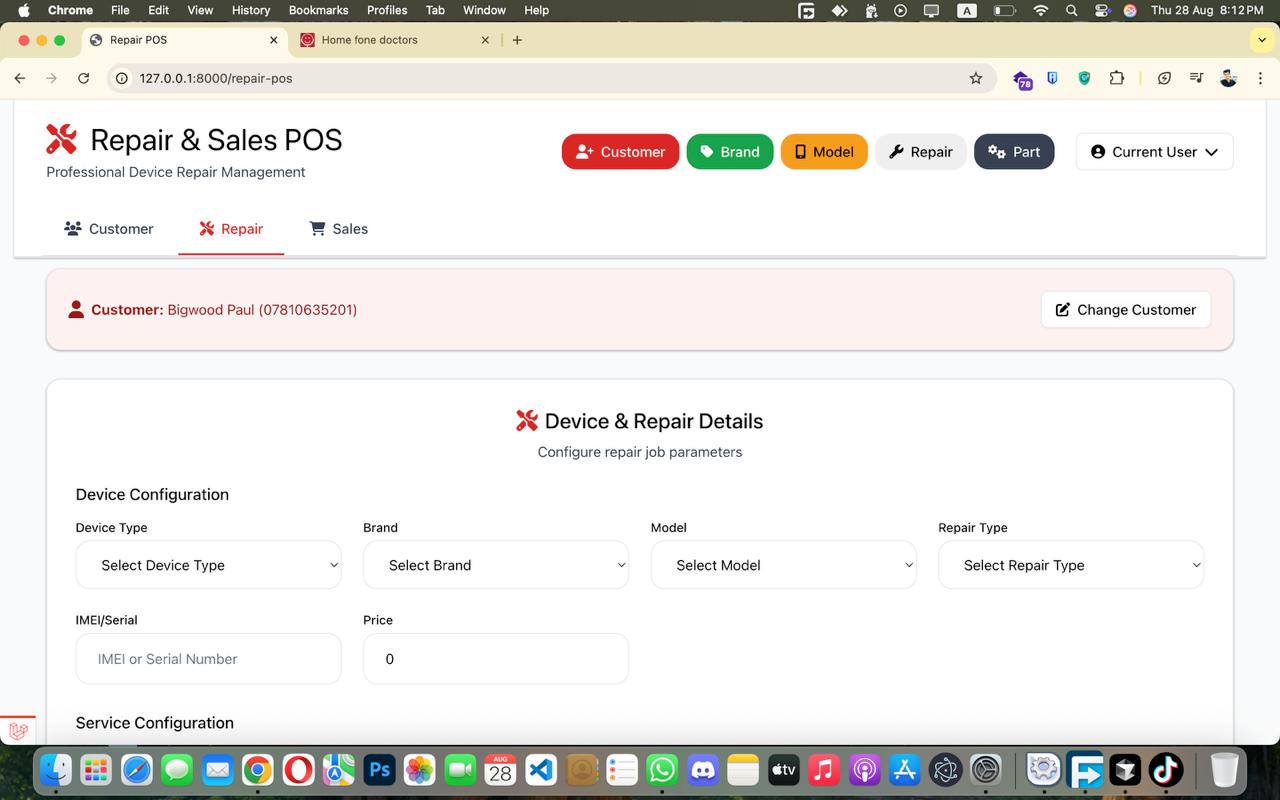Open the Profiles menu
The height and width of the screenshot is (800, 1280).
pyautogui.click(x=387, y=10)
